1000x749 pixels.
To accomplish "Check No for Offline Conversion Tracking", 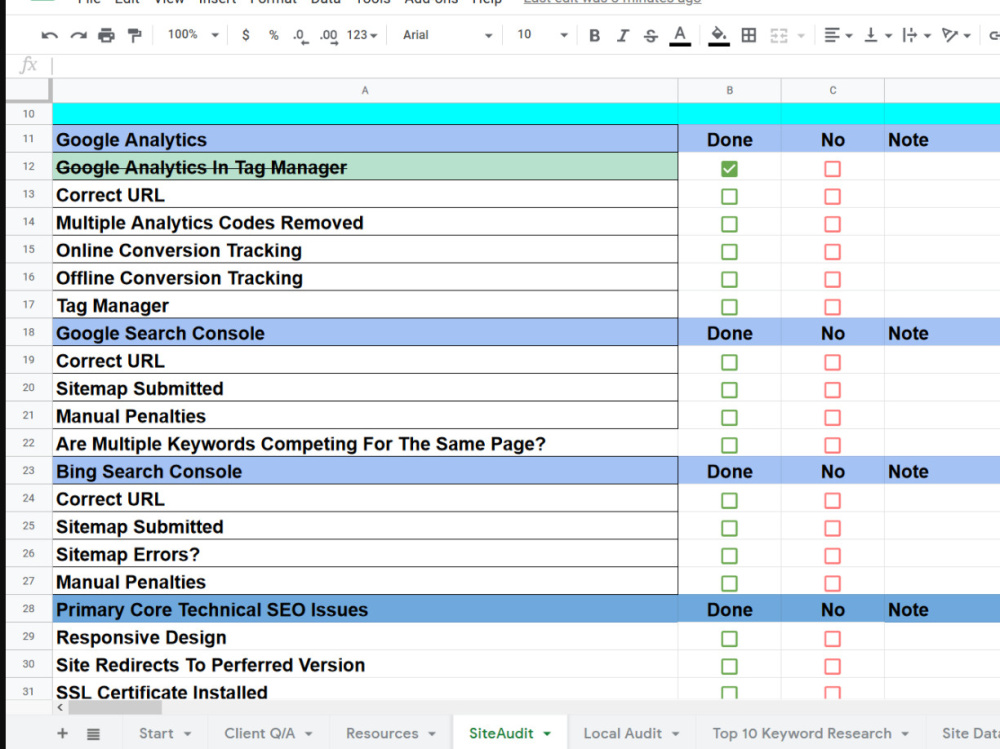I will coord(832,279).
